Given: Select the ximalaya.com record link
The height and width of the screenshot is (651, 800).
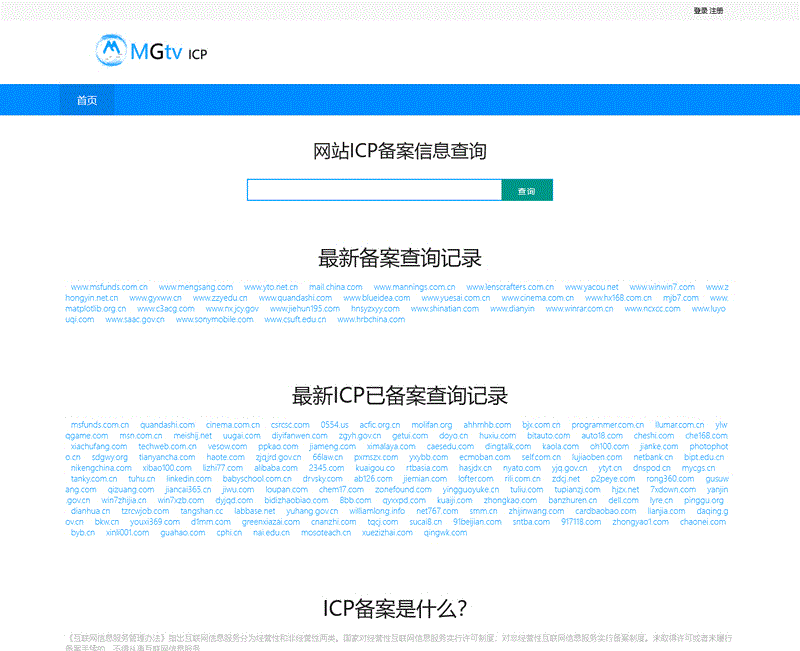Looking at the screenshot, I should tap(390, 446).
